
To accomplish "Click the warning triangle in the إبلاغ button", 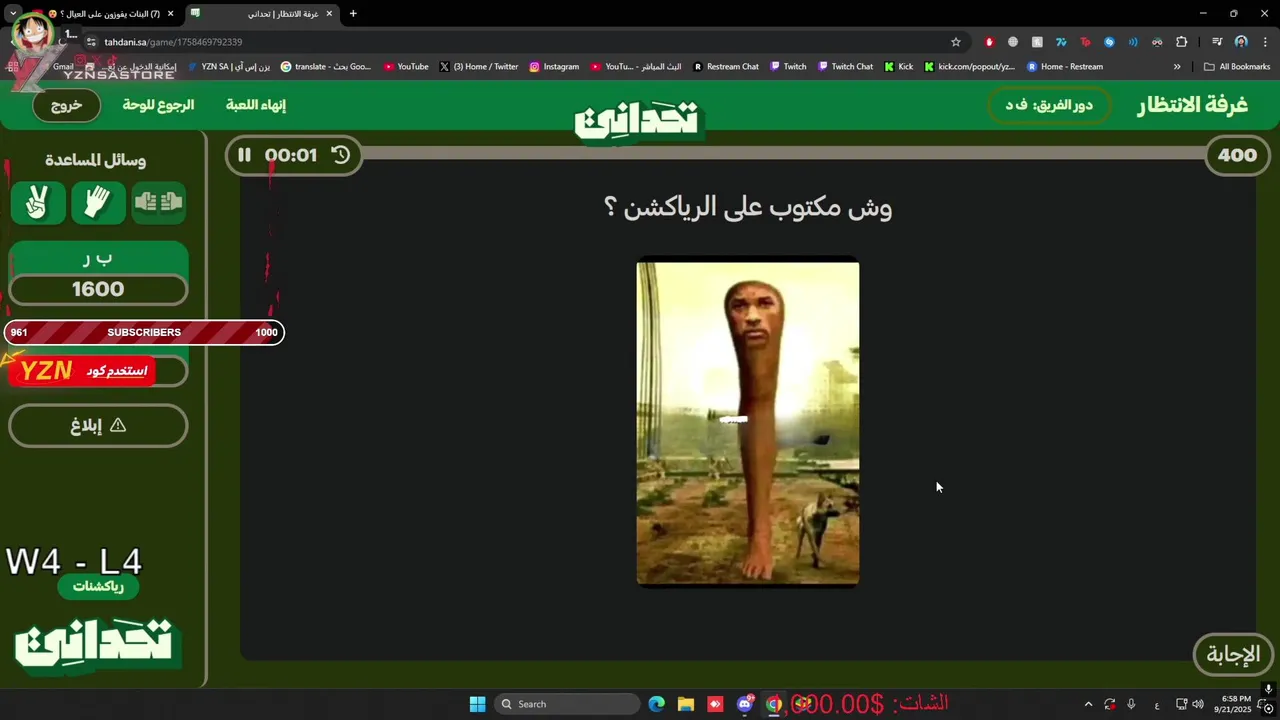I will 118,425.
